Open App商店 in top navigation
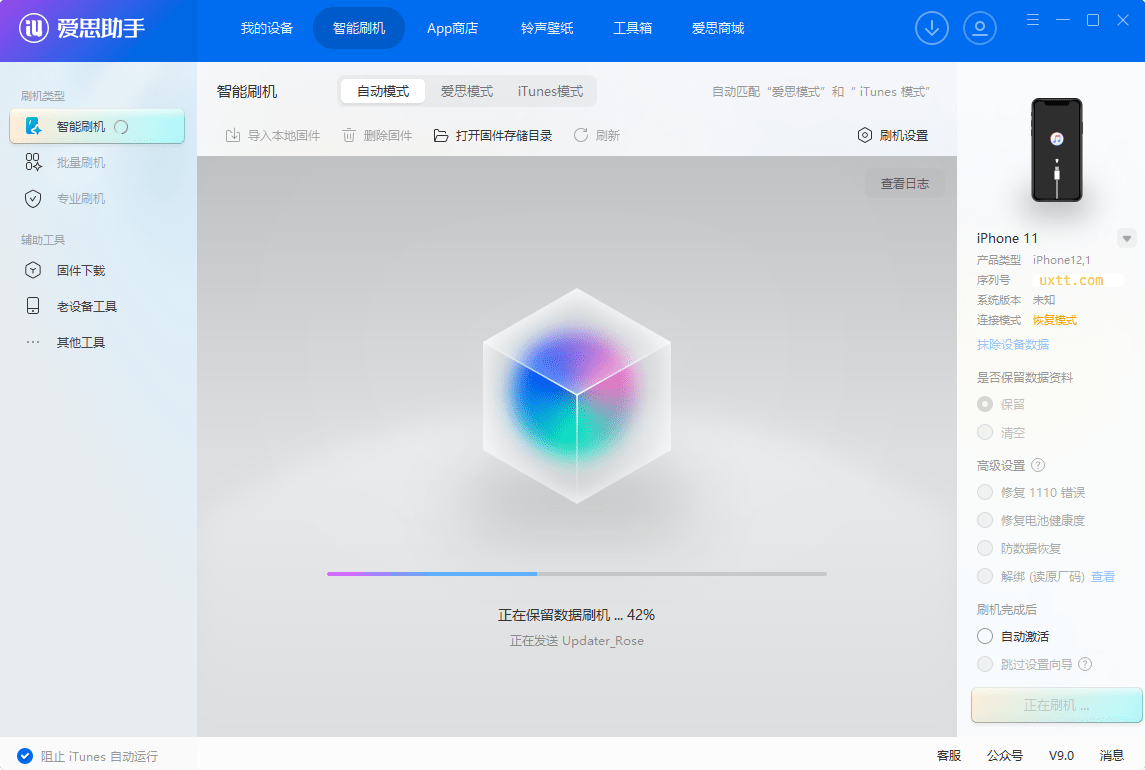Image resolution: width=1145 pixels, height=770 pixels. [x=453, y=28]
